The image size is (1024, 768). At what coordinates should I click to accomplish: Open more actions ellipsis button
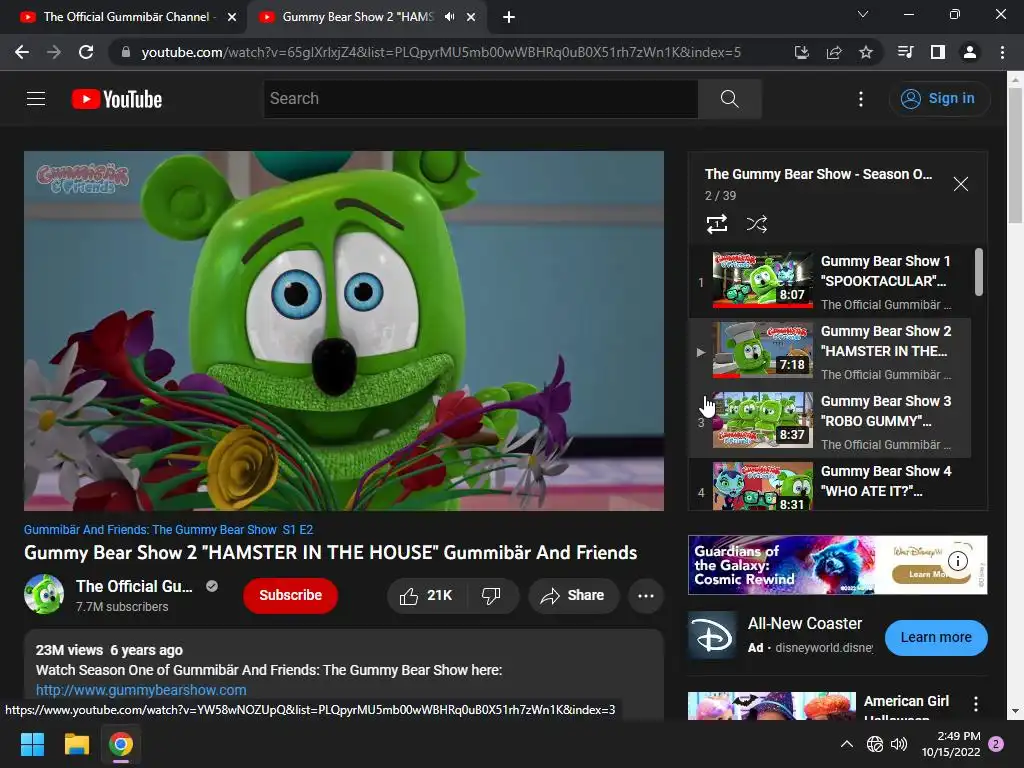[646, 596]
